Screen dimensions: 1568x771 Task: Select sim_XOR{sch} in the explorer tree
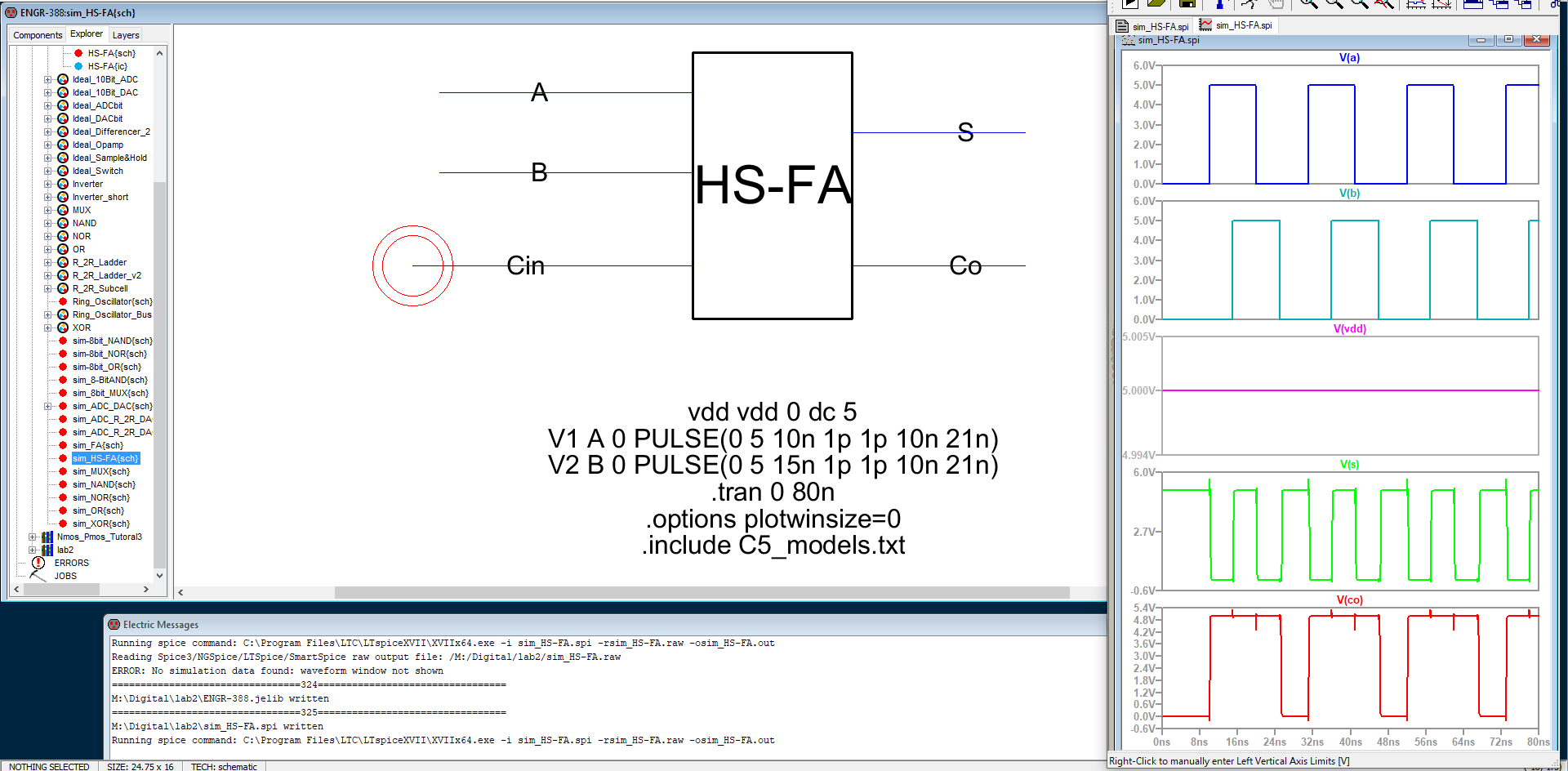coord(101,524)
